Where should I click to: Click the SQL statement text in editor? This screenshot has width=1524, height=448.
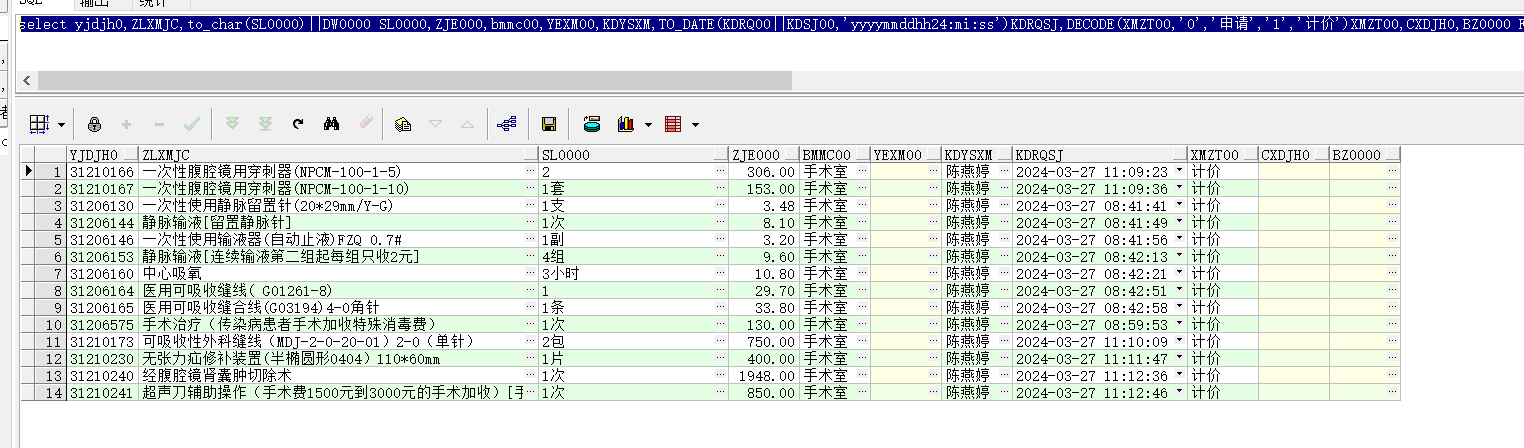click(770, 24)
